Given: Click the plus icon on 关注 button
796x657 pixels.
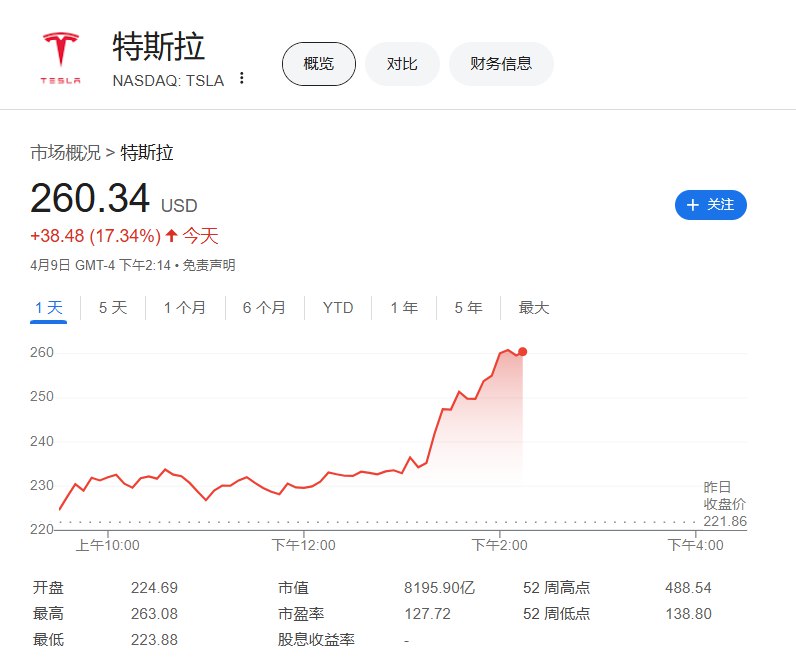Looking at the screenshot, I should pos(692,205).
